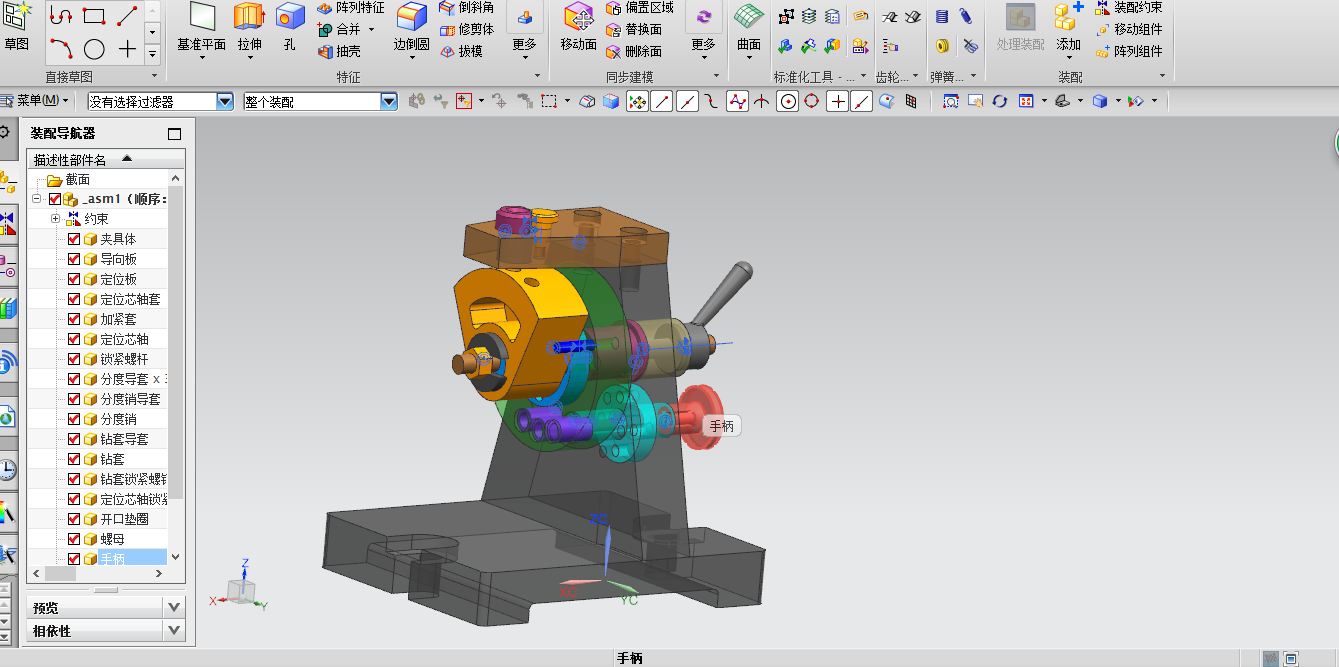The height and width of the screenshot is (667, 1339).
Task: Open the selection filter dropdown (没有选择过滤器)
Action: click(224, 101)
